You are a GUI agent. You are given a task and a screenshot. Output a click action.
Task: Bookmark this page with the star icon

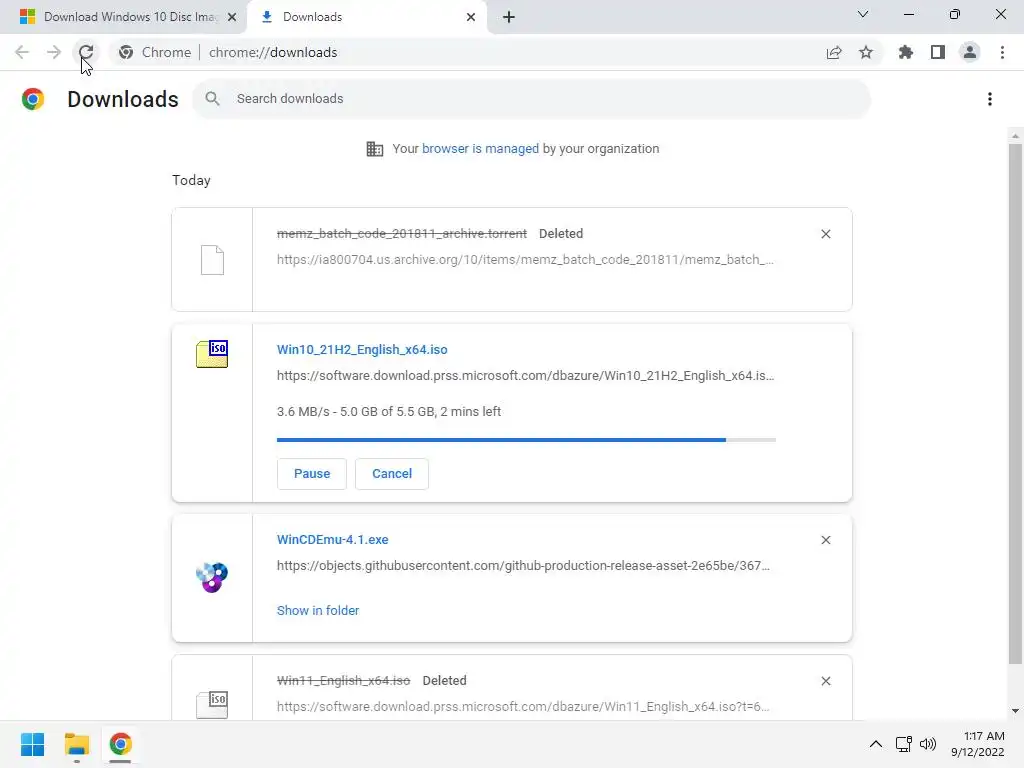click(x=866, y=52)
